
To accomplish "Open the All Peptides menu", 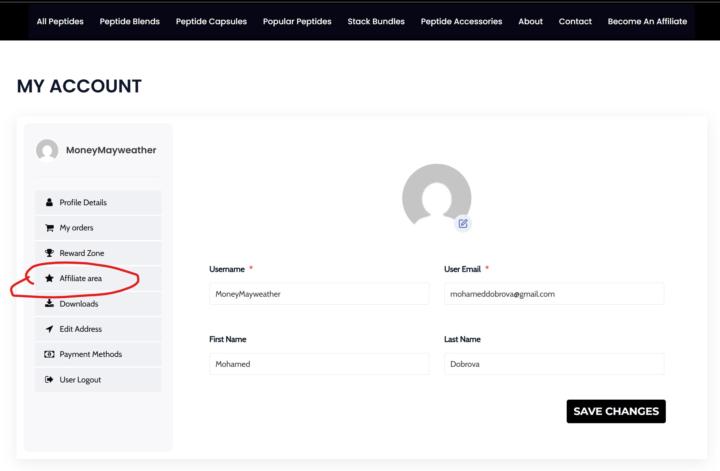I will [x=60, y=22].
